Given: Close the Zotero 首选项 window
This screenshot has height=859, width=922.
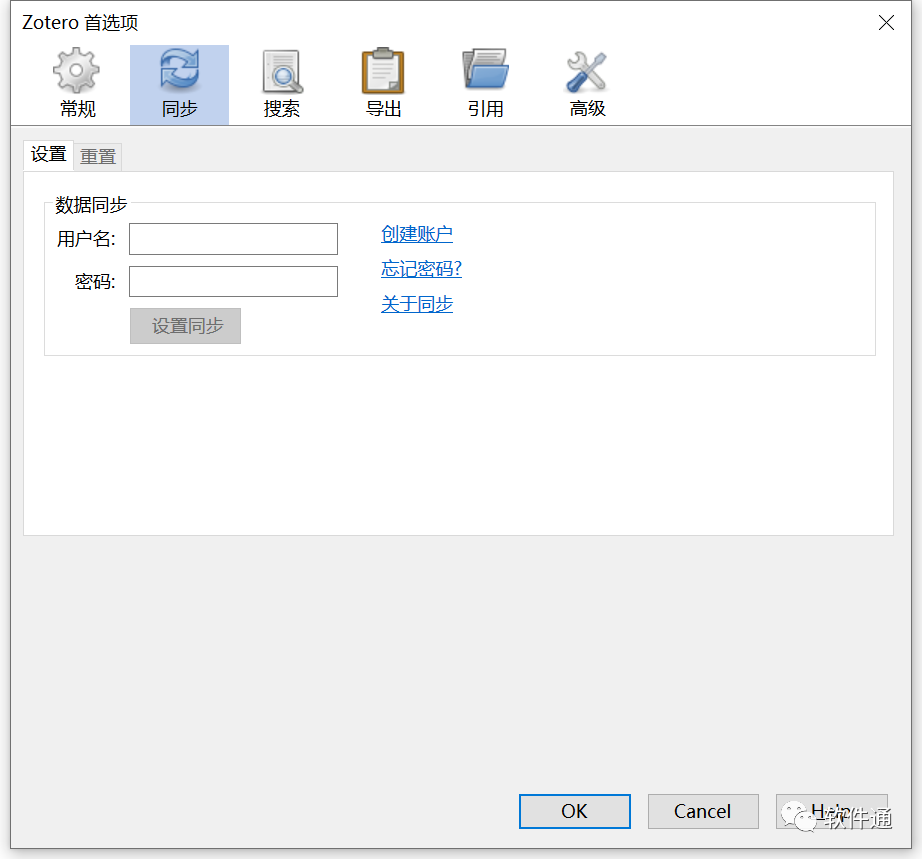Looking at the screenshot, I should point(886,23).
